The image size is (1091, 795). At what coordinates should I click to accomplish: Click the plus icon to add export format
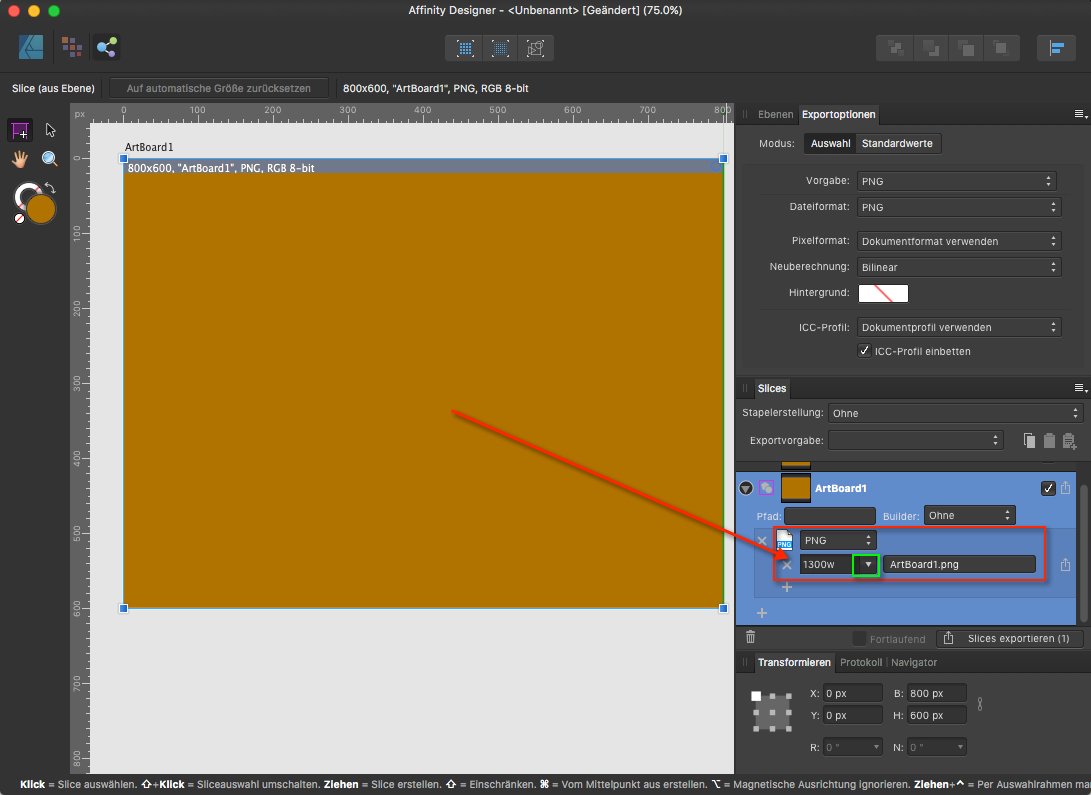pos(786,587)
